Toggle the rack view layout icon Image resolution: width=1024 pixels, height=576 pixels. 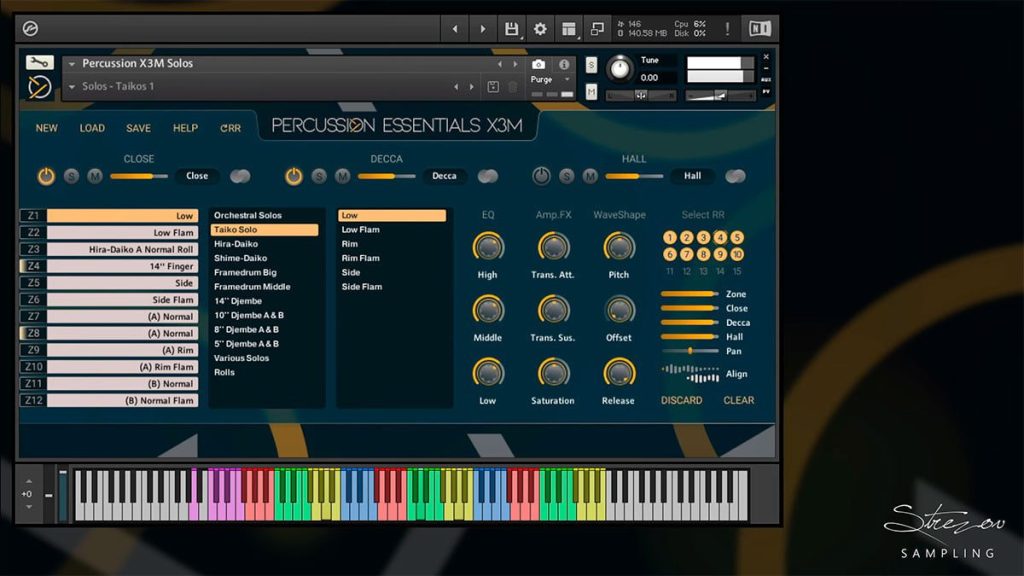click(569, 29)
